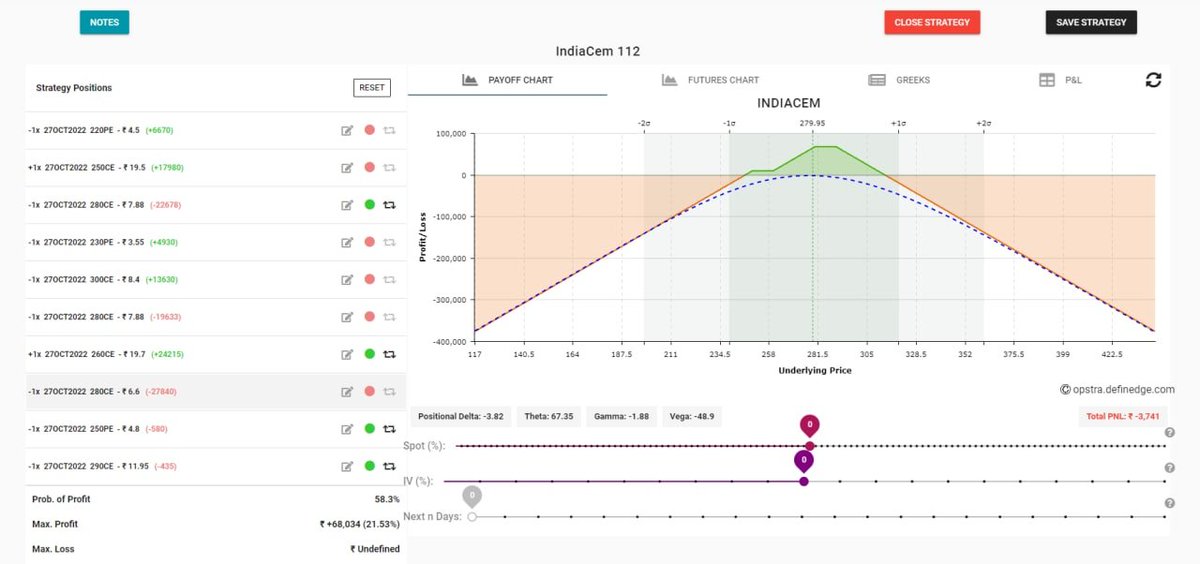The image size is (1200, 564).
Task: Reset the strategy positions
Action: (x=372, y=88)
